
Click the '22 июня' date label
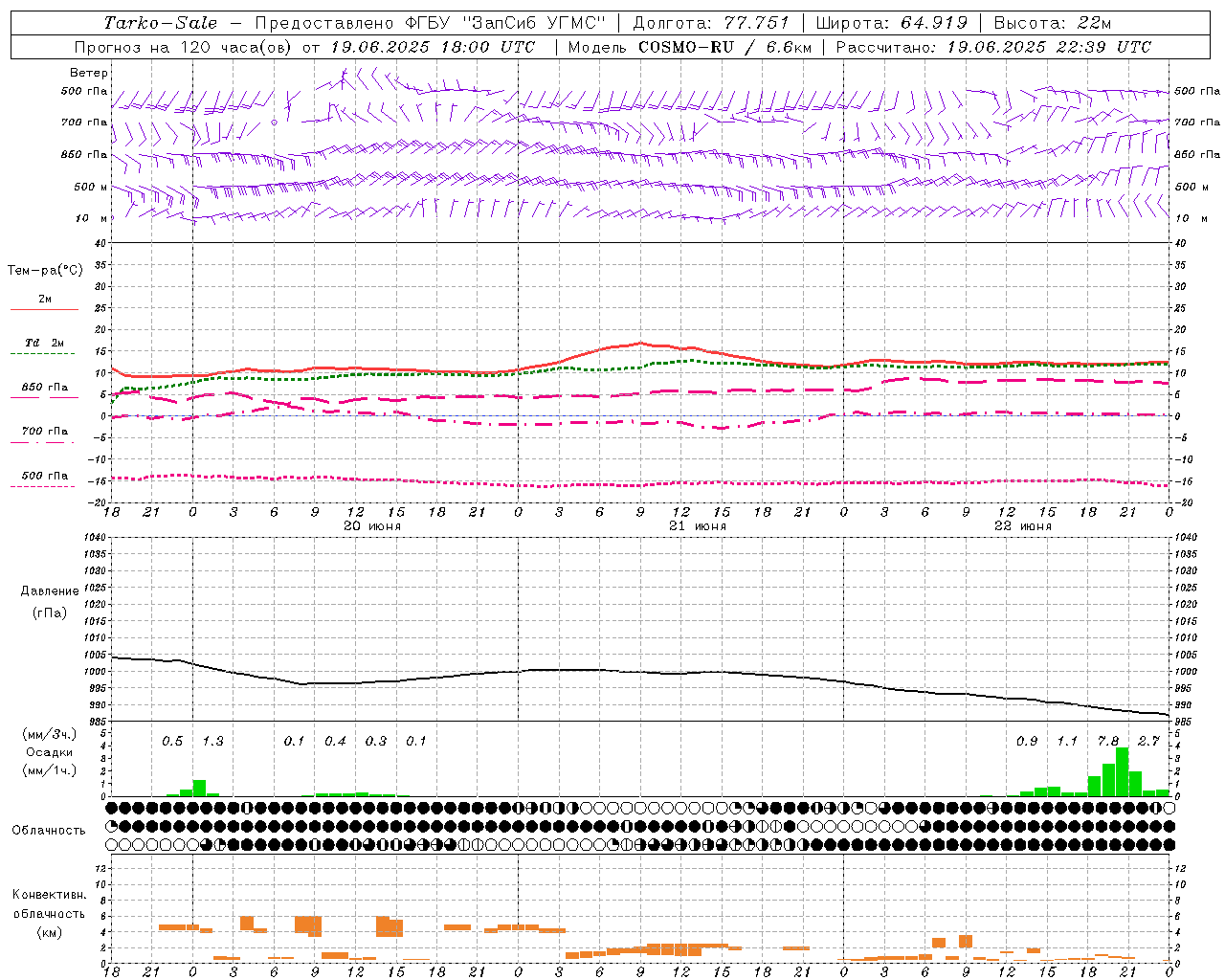[x=1023, y=526]
